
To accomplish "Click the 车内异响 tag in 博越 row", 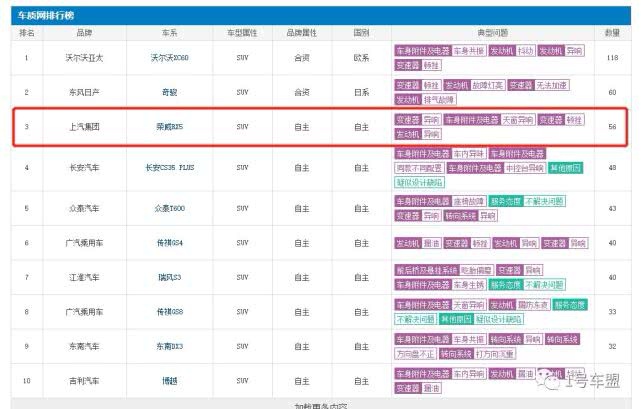I will pyautogui.click(x=469, y=373).
